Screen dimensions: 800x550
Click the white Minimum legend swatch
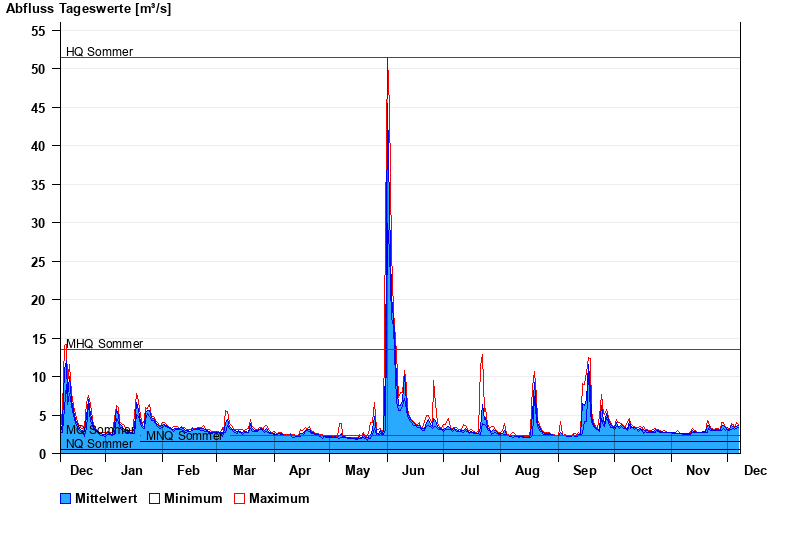pos(155,498)
